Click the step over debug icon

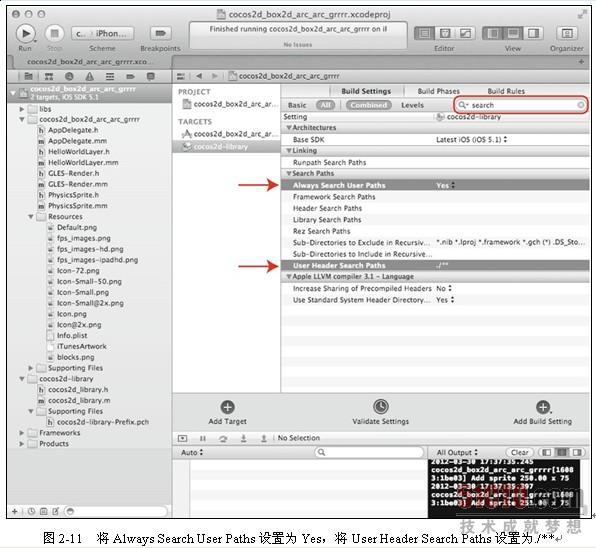click(223, 439)
